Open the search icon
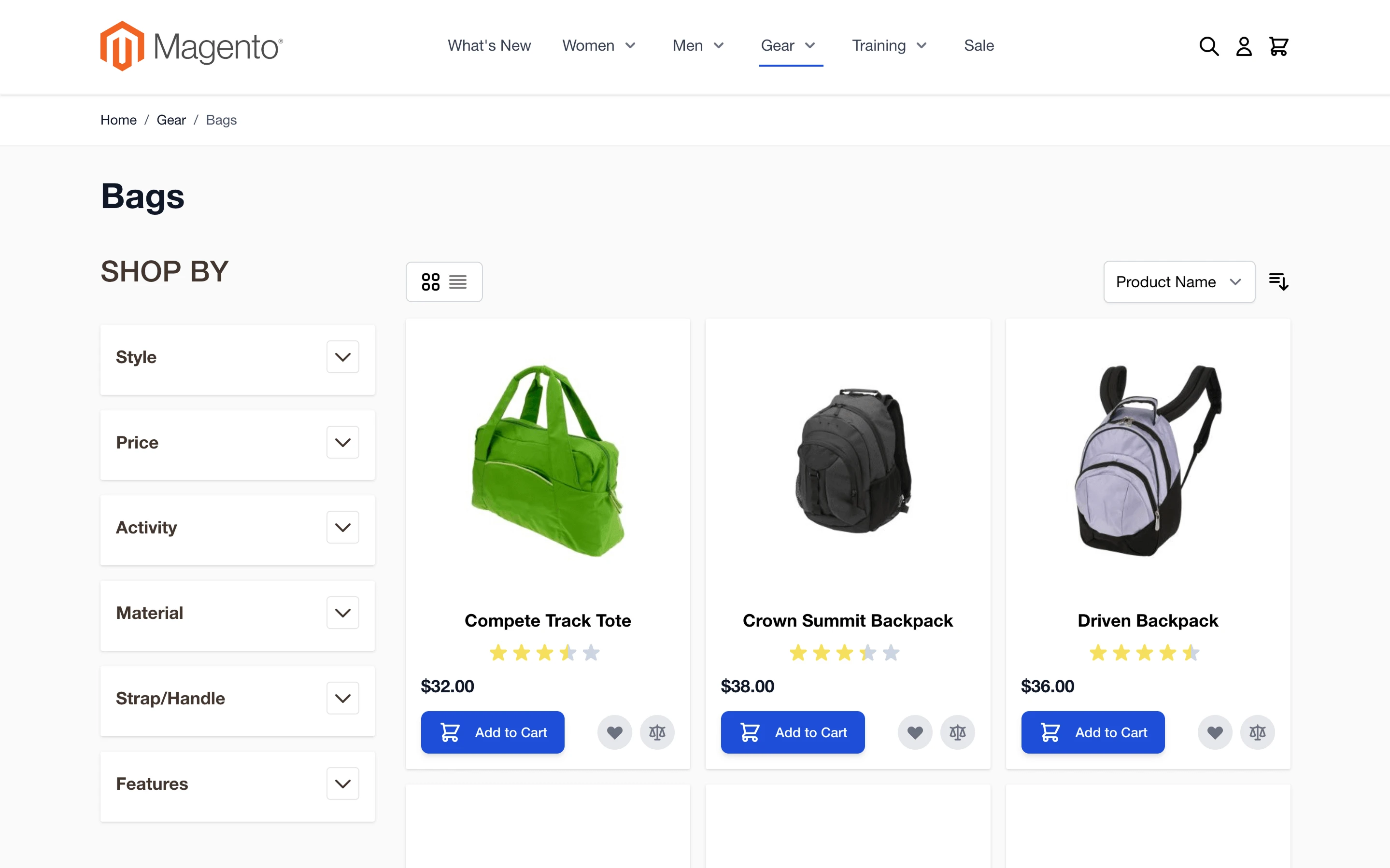This screenshot has height=868, width=1390. coord(1208,46)
